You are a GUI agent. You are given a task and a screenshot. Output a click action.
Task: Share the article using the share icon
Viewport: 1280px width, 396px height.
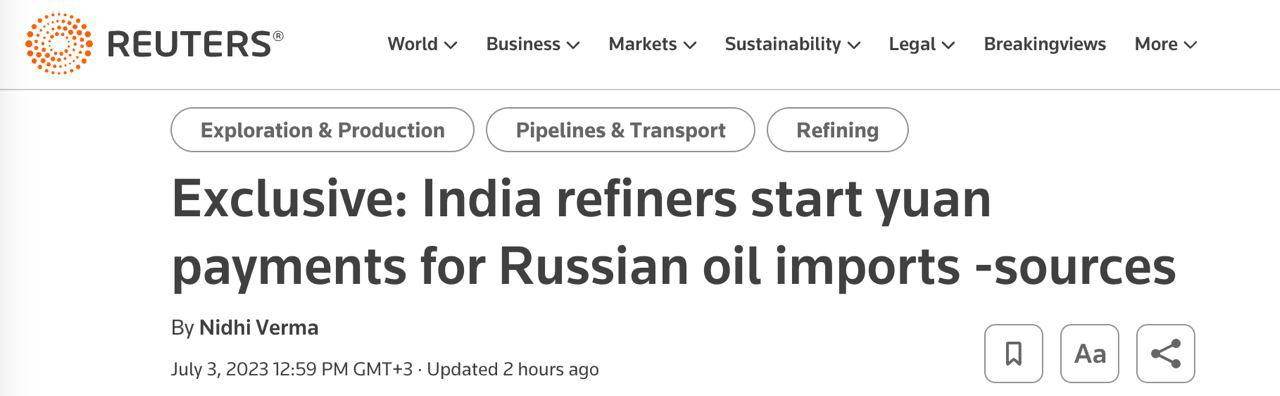pyautogui.click(x=1166, y=353)
